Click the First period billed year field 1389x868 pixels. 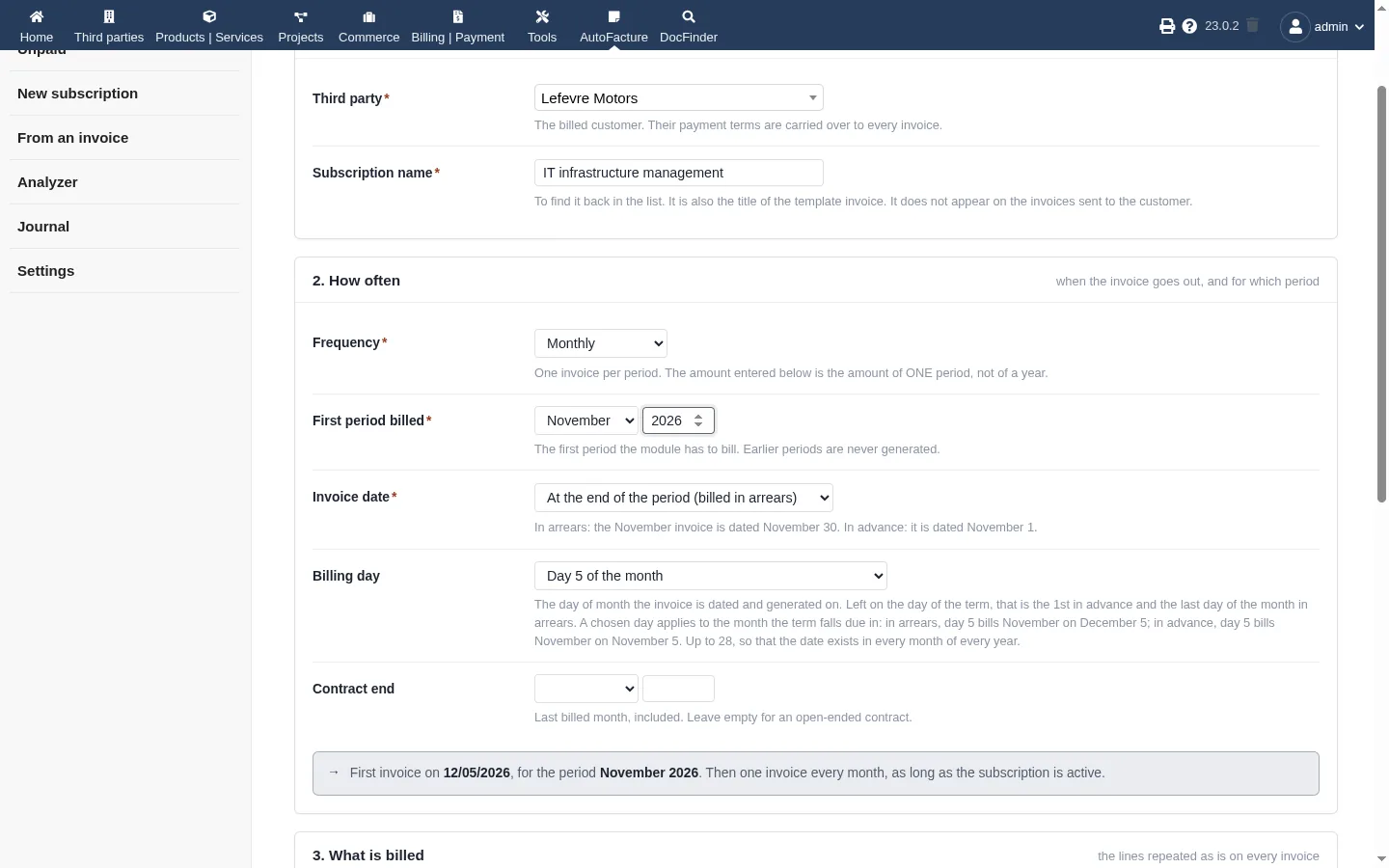pos(678,420)
